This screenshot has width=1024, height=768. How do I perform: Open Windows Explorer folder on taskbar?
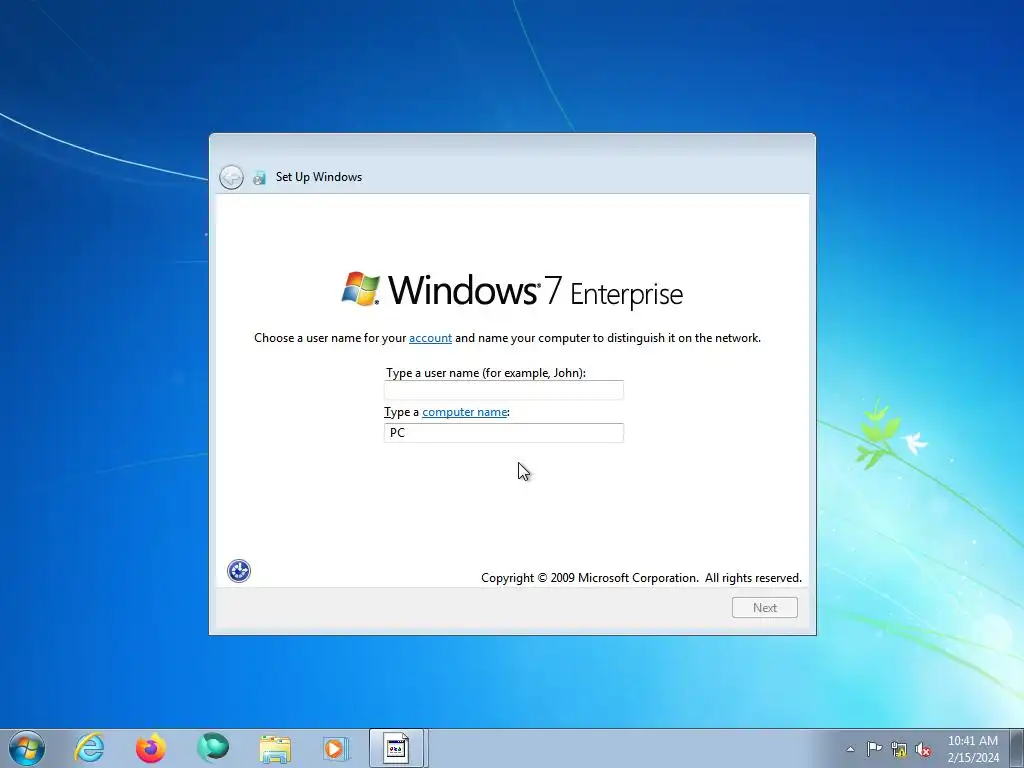[x=275, y=748]
